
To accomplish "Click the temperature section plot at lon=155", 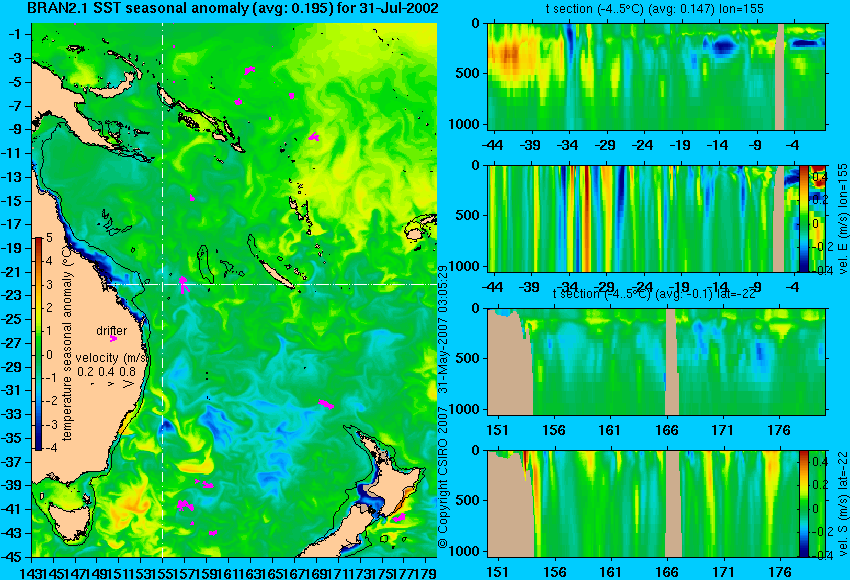I will [656, 76].
